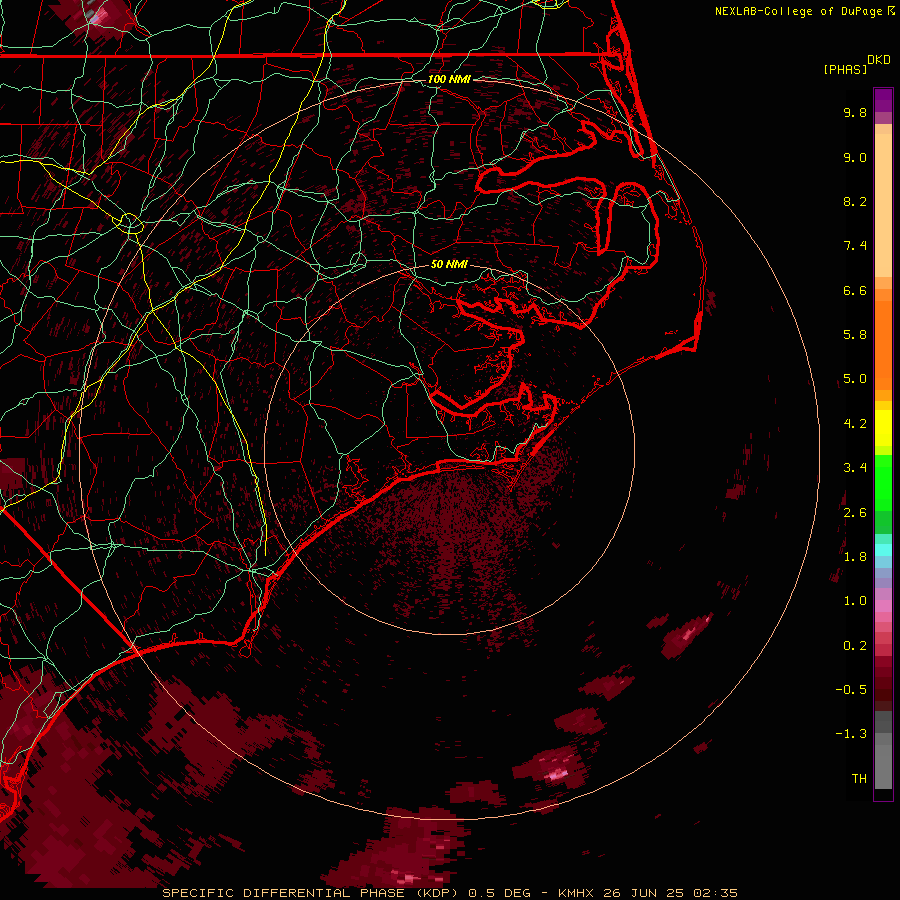Screen dimensions: 900x900
Task: Click the 7.4 value on the color scale
Action: pyautogui.click(x=855, y=246)
